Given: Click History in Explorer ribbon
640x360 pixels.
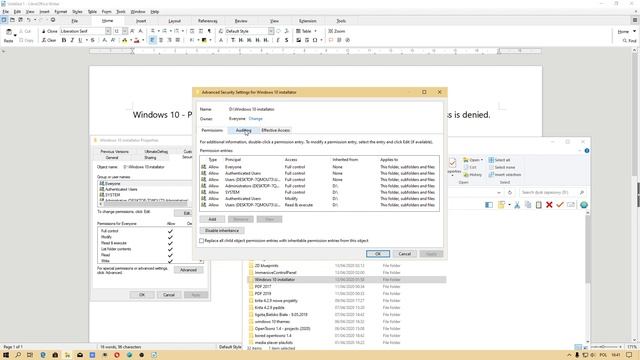Looking at the screenshot, I should (473, 175).
